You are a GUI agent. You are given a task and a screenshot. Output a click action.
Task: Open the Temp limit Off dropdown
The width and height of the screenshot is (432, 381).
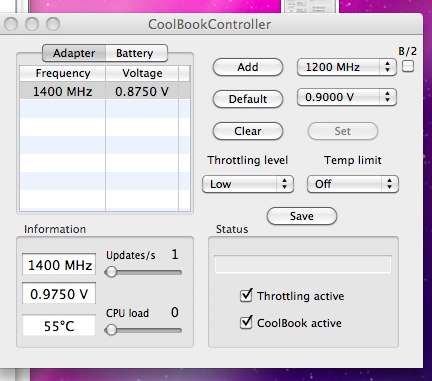point(353,184)
